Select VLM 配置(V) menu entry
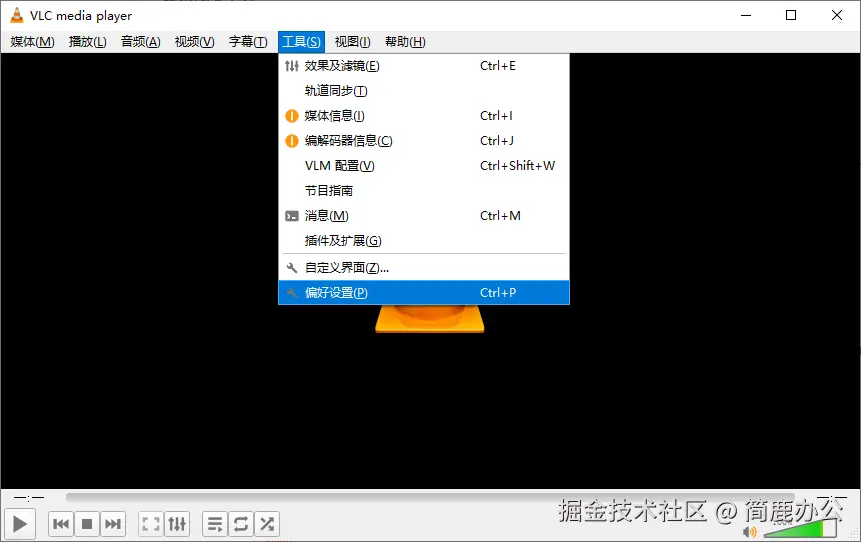Screen dimensions: 861x542 pos(424,166)
